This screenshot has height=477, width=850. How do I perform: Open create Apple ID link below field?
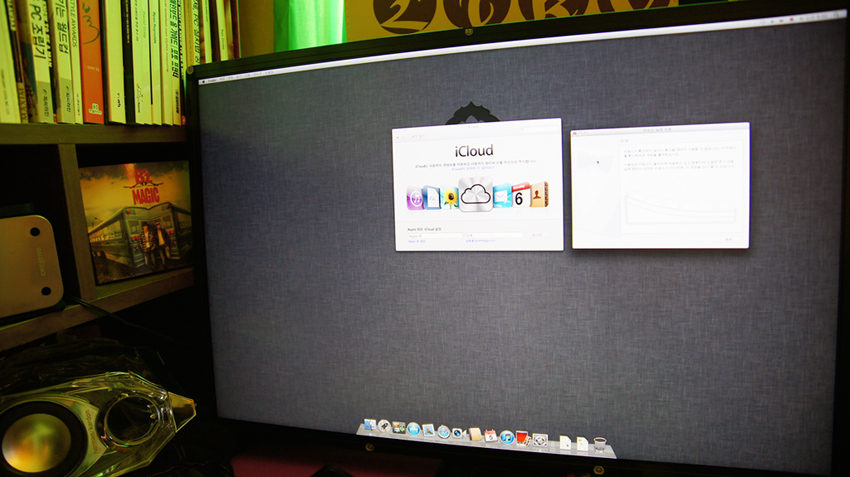(417, 241)
